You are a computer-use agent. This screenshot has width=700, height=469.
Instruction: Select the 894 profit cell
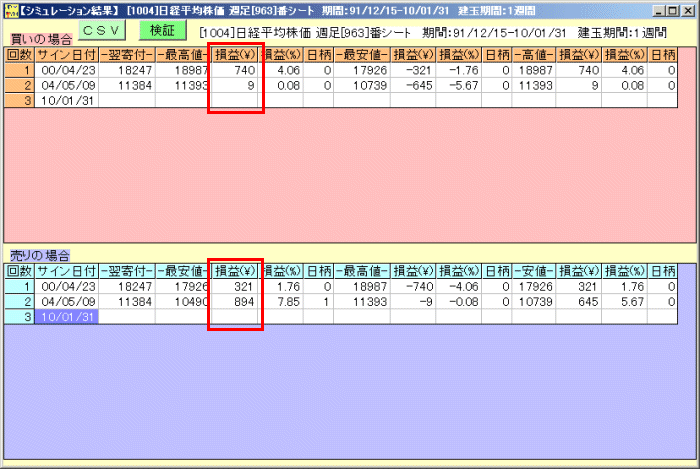[x=234, y=302]
